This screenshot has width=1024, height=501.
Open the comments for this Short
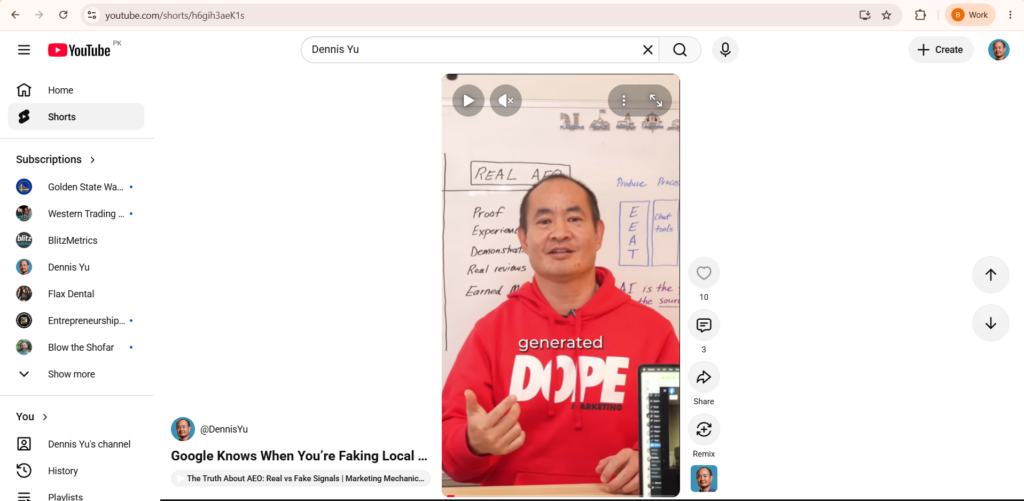coord(704,325)
